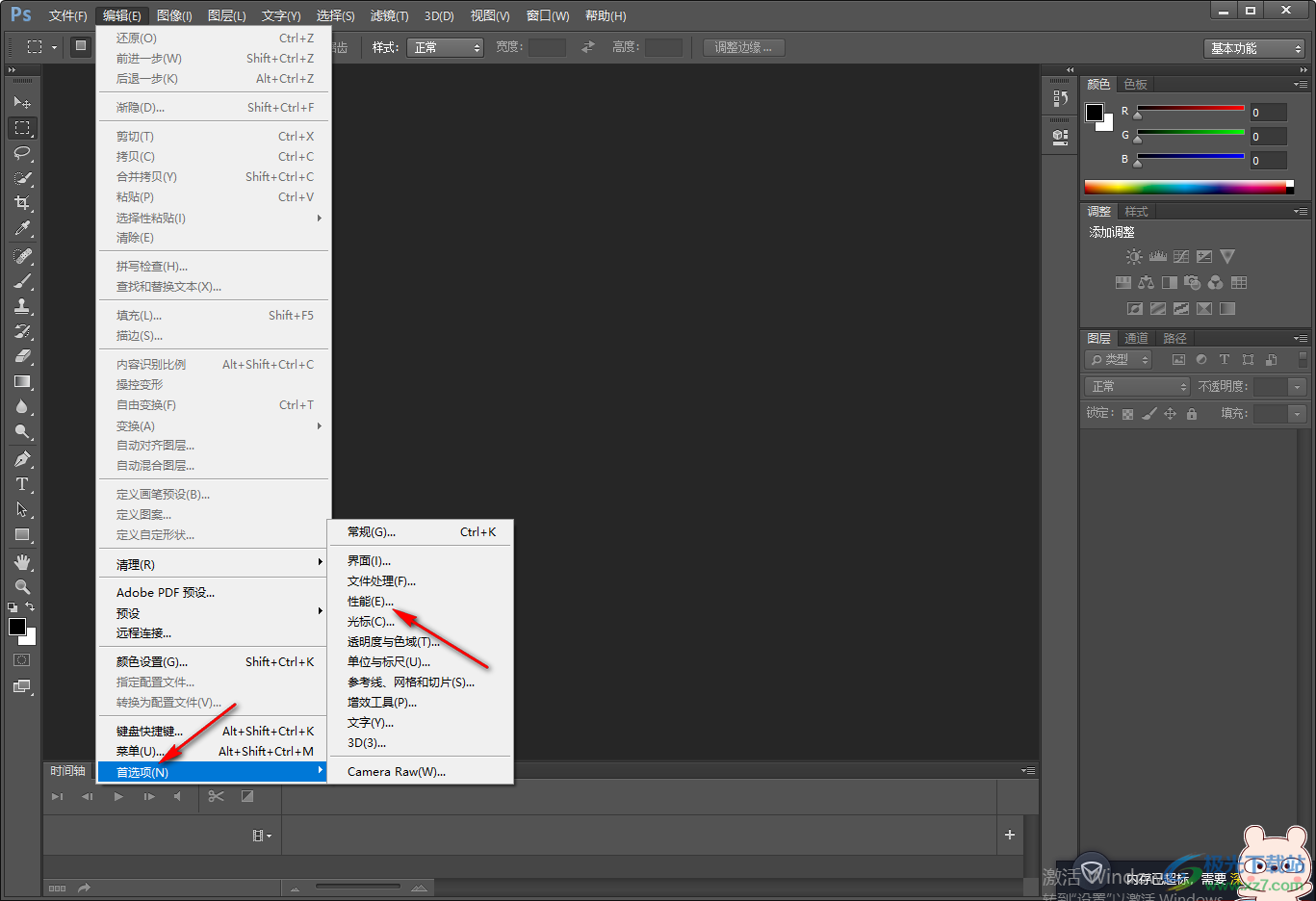
Task: Select the Horizontal Type tool
Action: (x=22, y=484)
